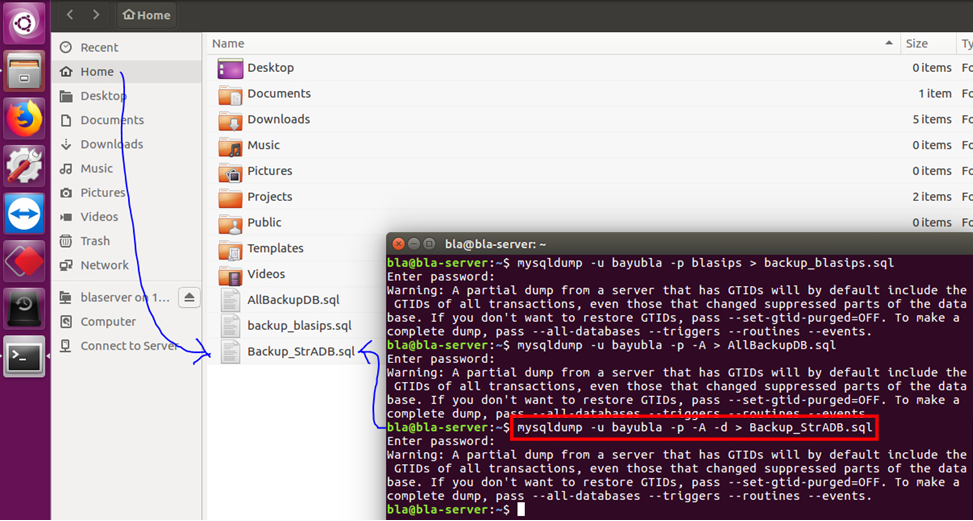Open Pictures in sidebar
Image resolution: width=973 pixels, height=521 pixels.
click(127, 193)
